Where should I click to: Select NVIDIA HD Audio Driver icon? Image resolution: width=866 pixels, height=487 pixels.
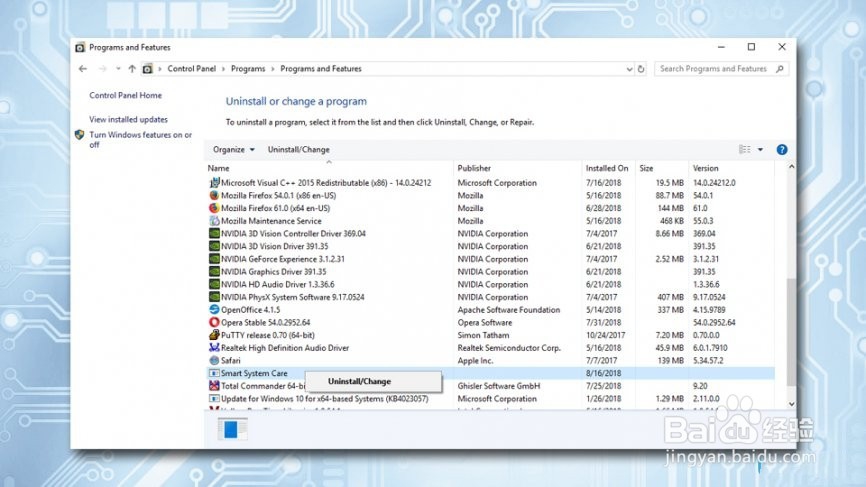(x=214, y=284)
